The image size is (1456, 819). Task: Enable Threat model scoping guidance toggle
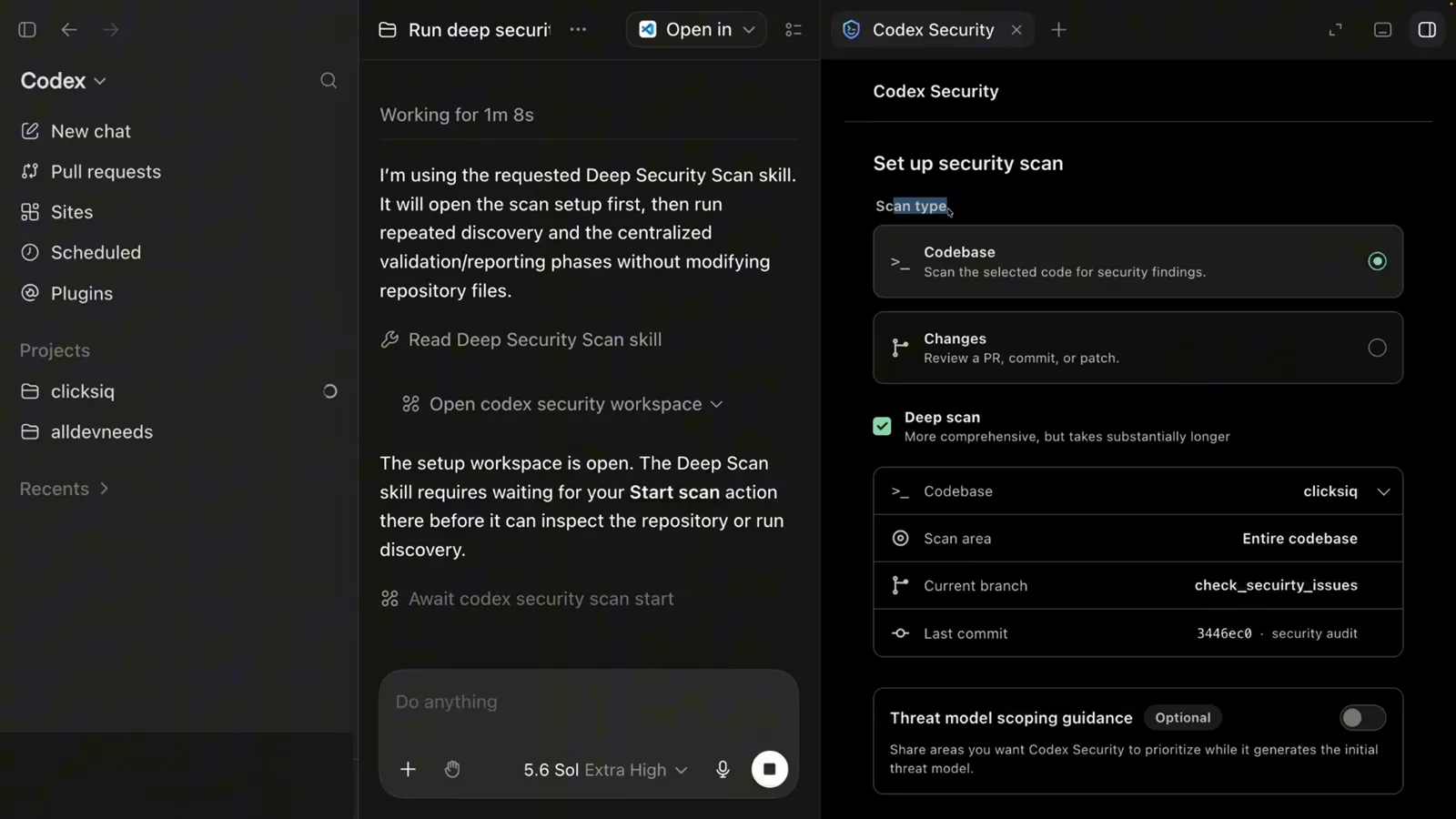pyautogui.click(x=1362, y=718)
